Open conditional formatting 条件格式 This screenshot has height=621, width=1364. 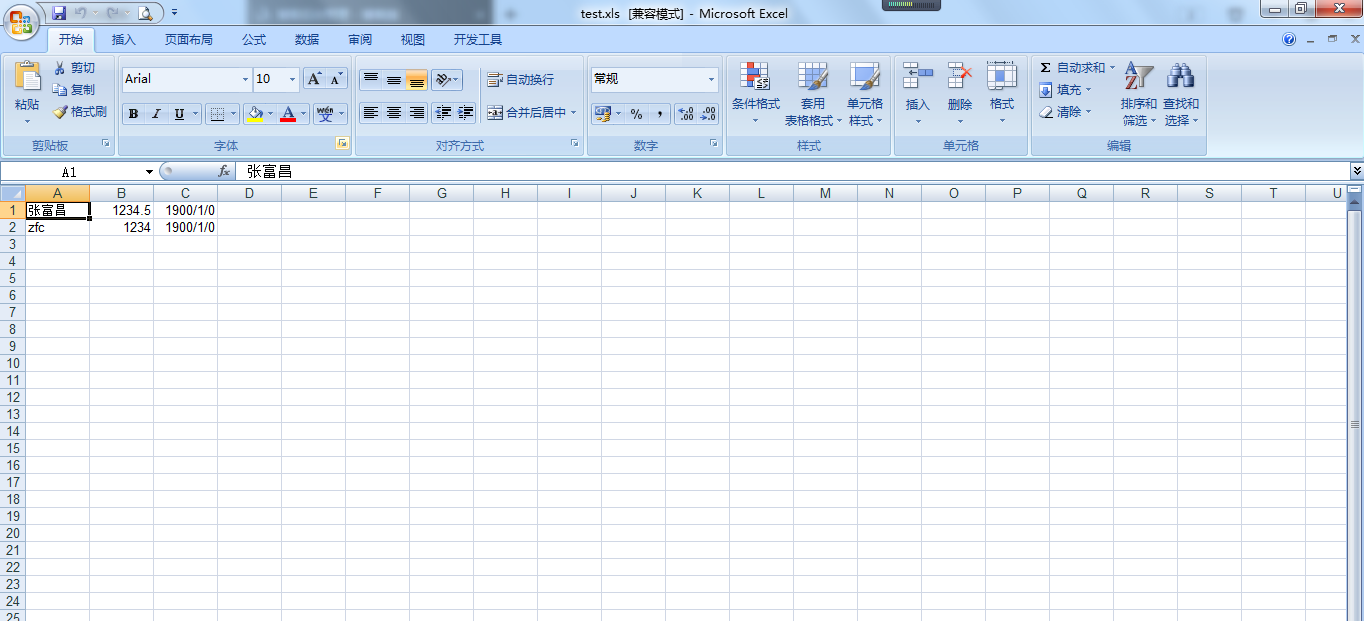point(755,94)
